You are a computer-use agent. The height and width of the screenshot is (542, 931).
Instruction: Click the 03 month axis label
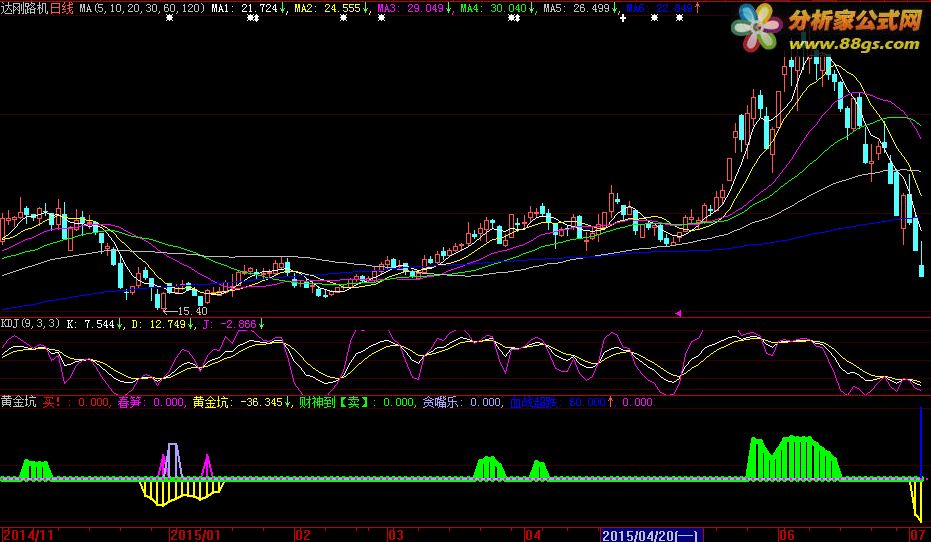396,535
